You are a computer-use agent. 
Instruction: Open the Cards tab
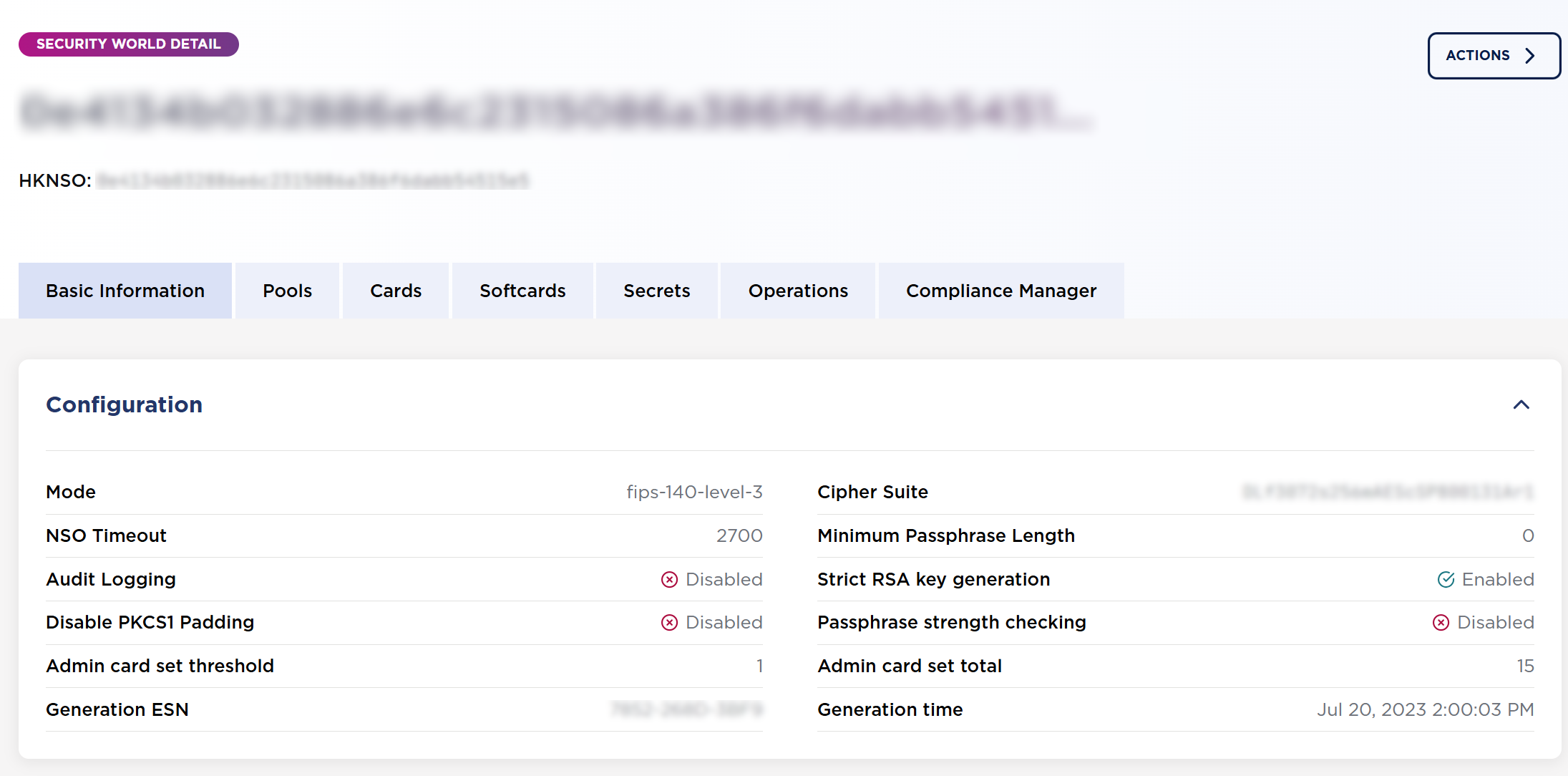(x=396, y=291)
